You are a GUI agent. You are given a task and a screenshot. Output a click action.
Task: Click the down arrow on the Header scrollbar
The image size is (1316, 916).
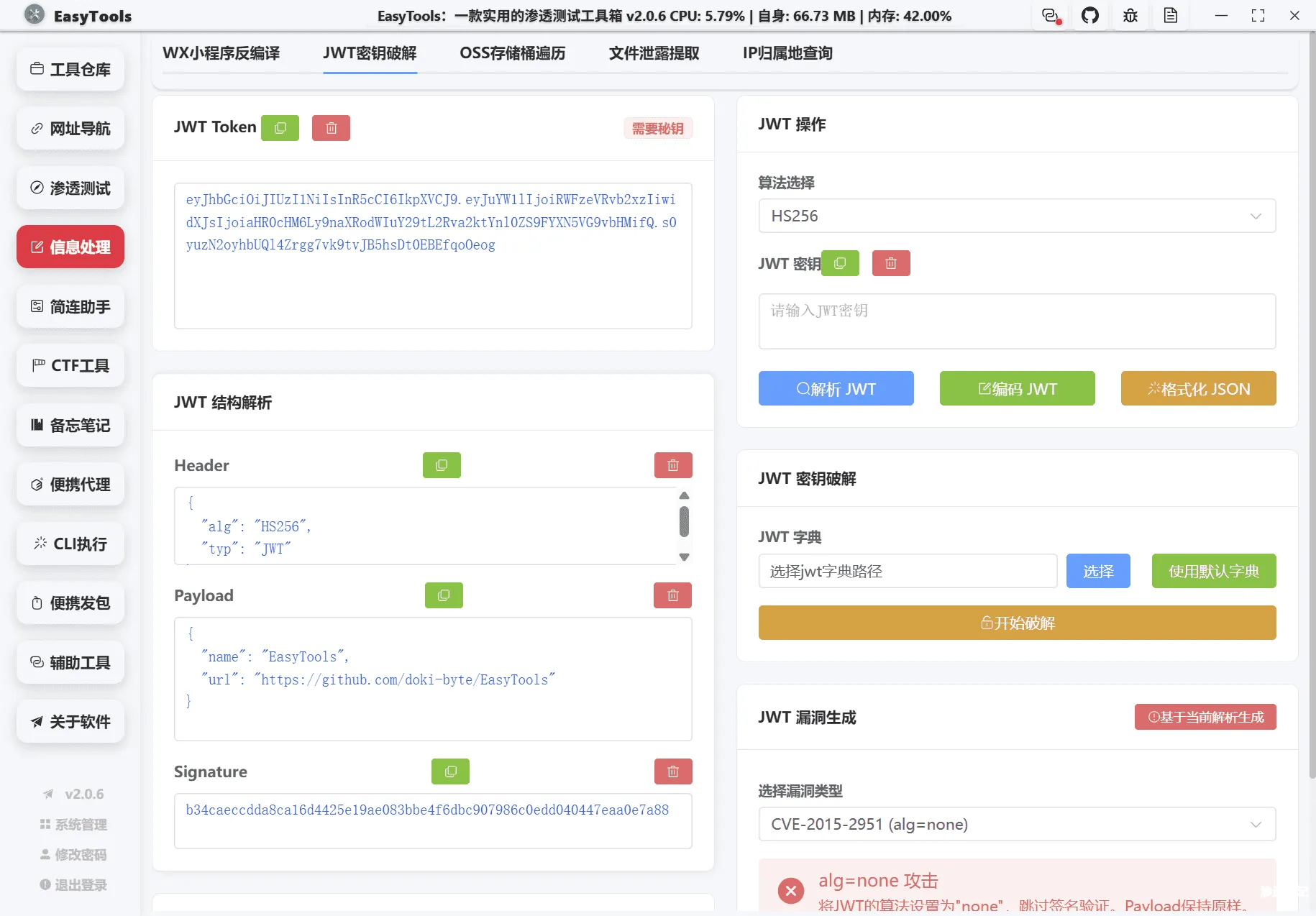coord(684,557)
